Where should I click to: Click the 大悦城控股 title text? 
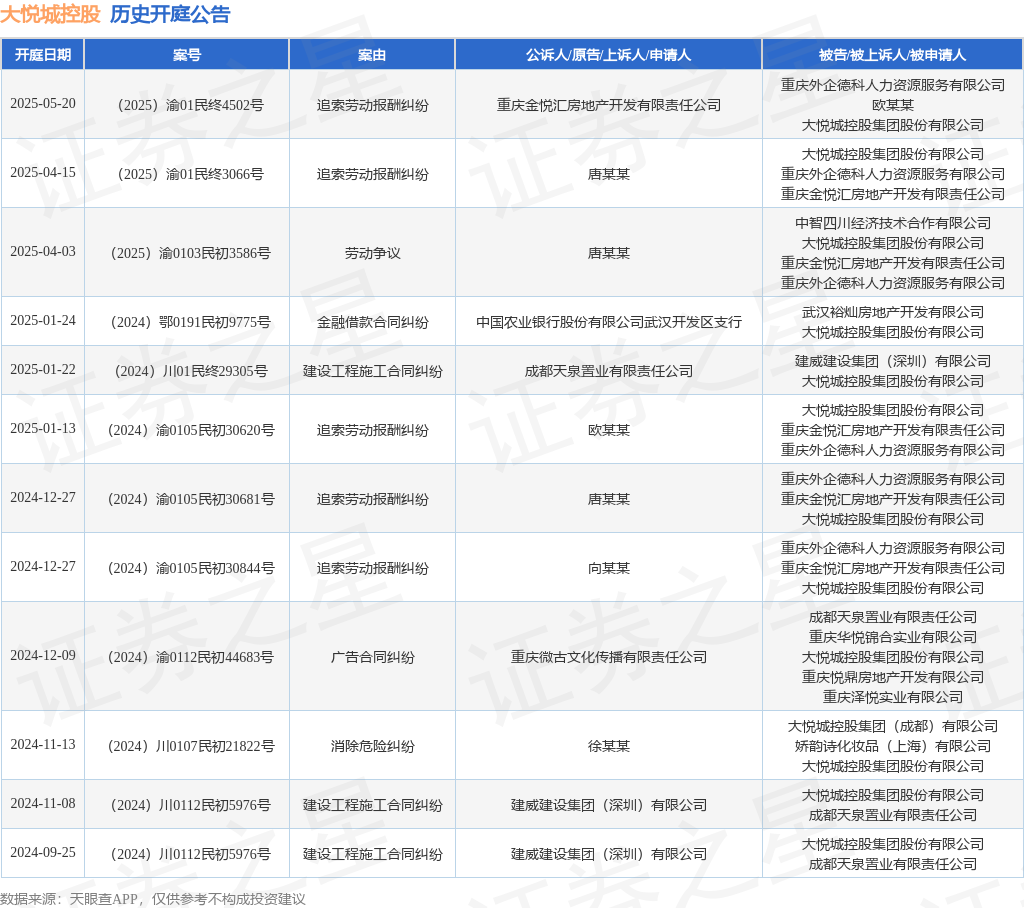pos(50,15)
